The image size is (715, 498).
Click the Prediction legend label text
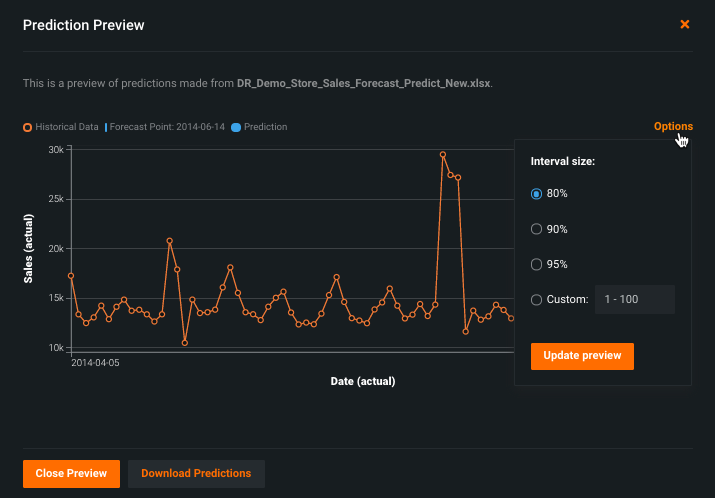click(265, 127)
